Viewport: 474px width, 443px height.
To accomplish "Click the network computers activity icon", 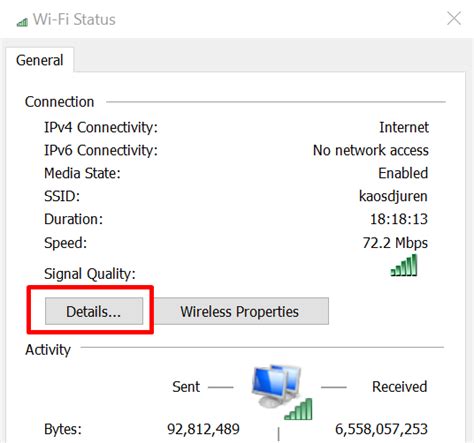I will 277,386.
